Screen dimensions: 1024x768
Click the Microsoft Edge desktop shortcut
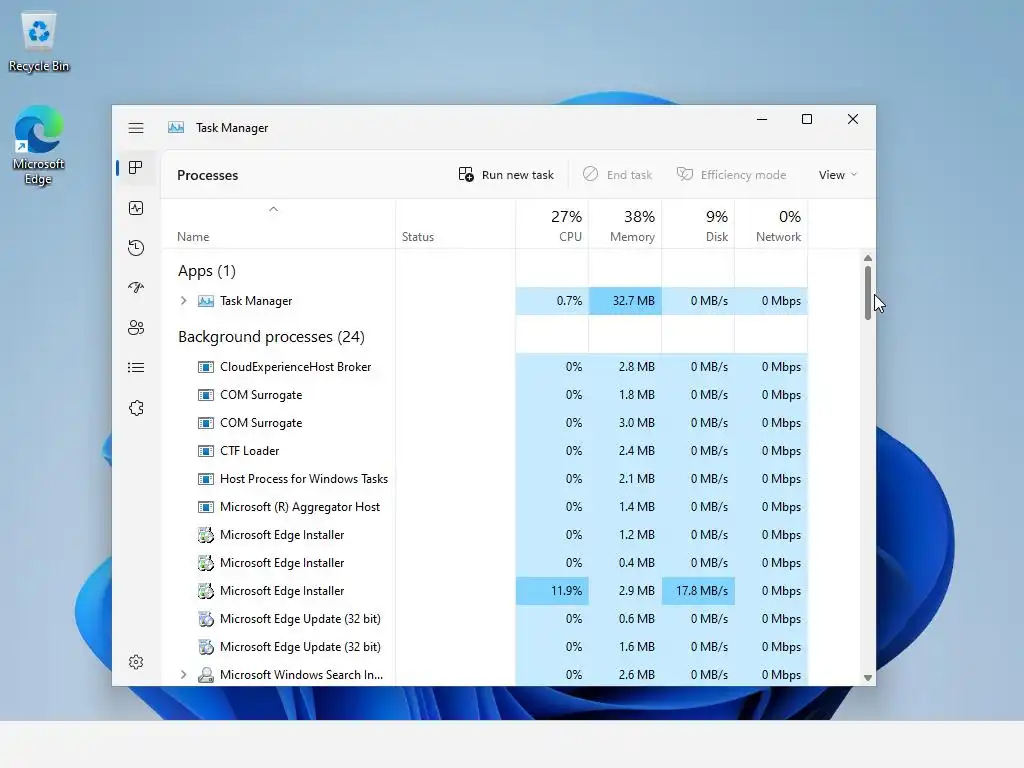[39, 146]
